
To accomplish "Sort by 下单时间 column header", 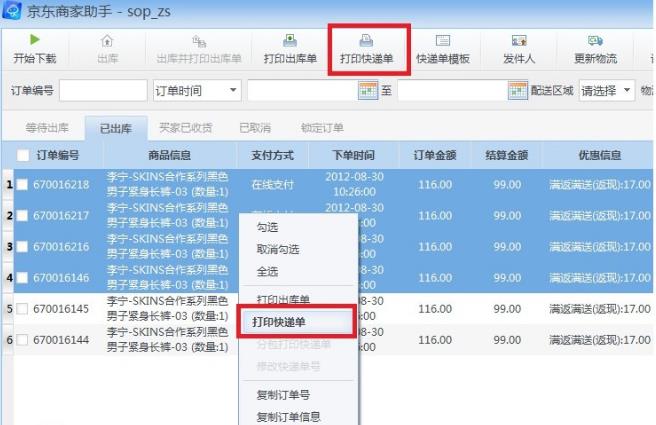I will [354, 156].
